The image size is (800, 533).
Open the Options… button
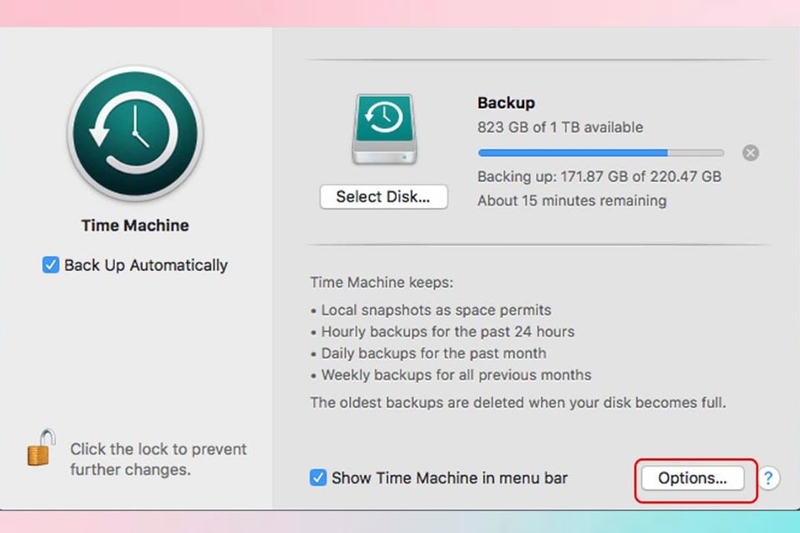(692, 478)
